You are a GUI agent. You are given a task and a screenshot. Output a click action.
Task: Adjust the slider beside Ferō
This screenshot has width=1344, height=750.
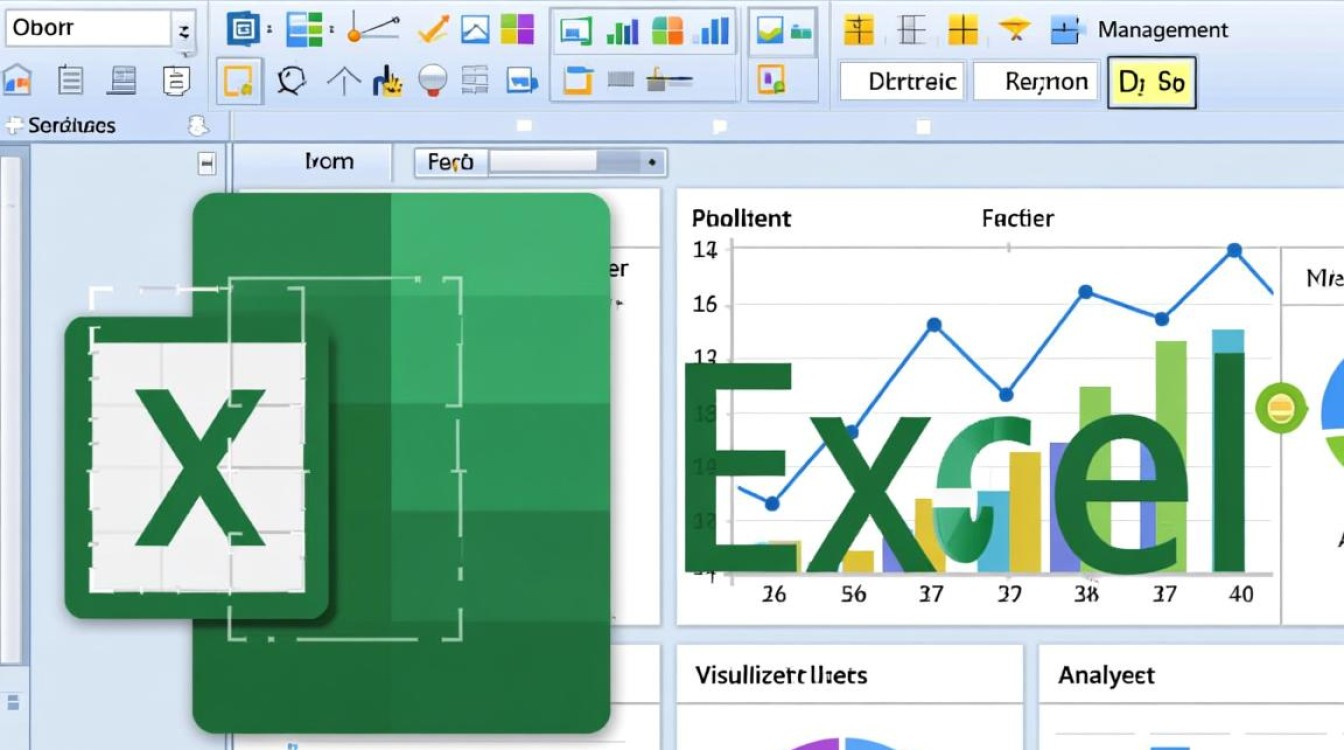(x=562, y=161)
